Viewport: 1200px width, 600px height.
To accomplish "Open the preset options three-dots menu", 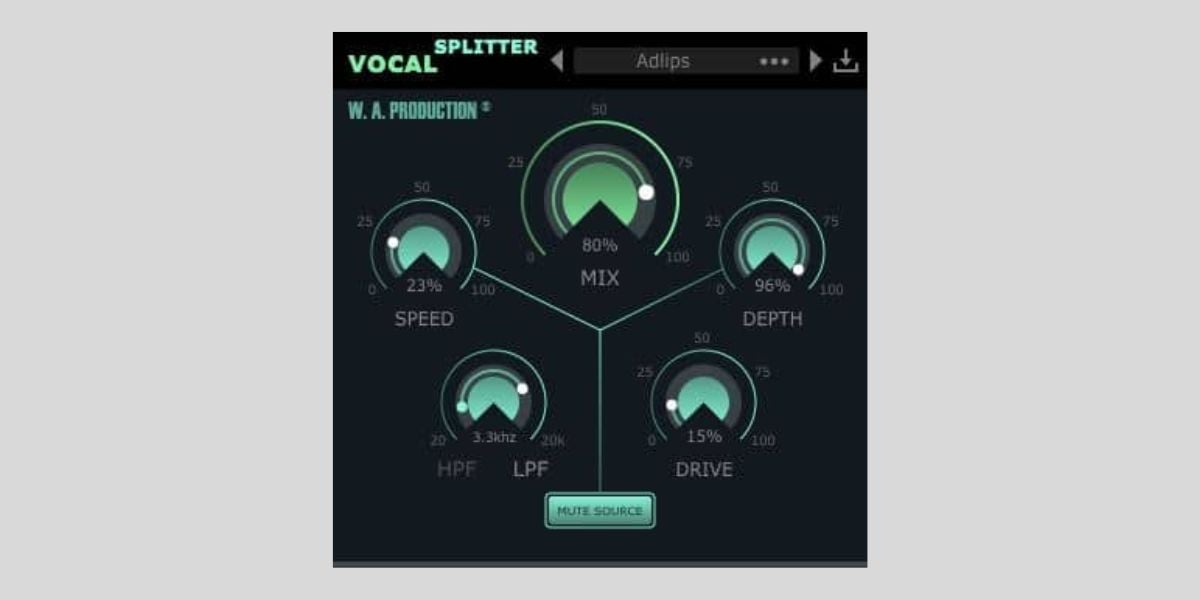I will click(x=774, y=61).
